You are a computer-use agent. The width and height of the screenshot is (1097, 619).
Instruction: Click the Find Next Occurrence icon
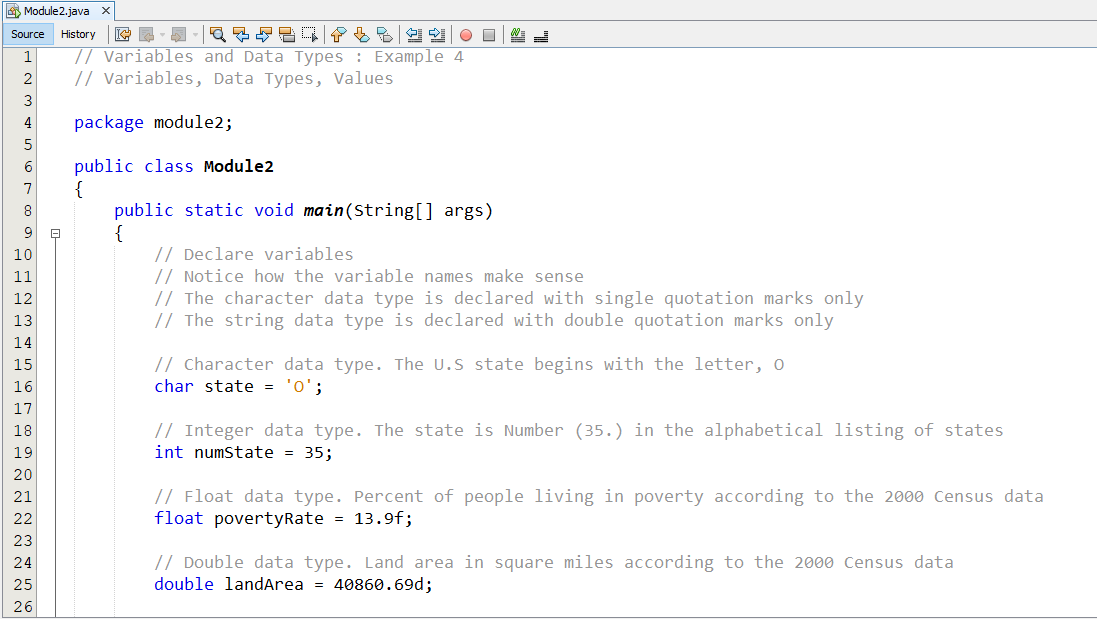(x=263, y=35)
